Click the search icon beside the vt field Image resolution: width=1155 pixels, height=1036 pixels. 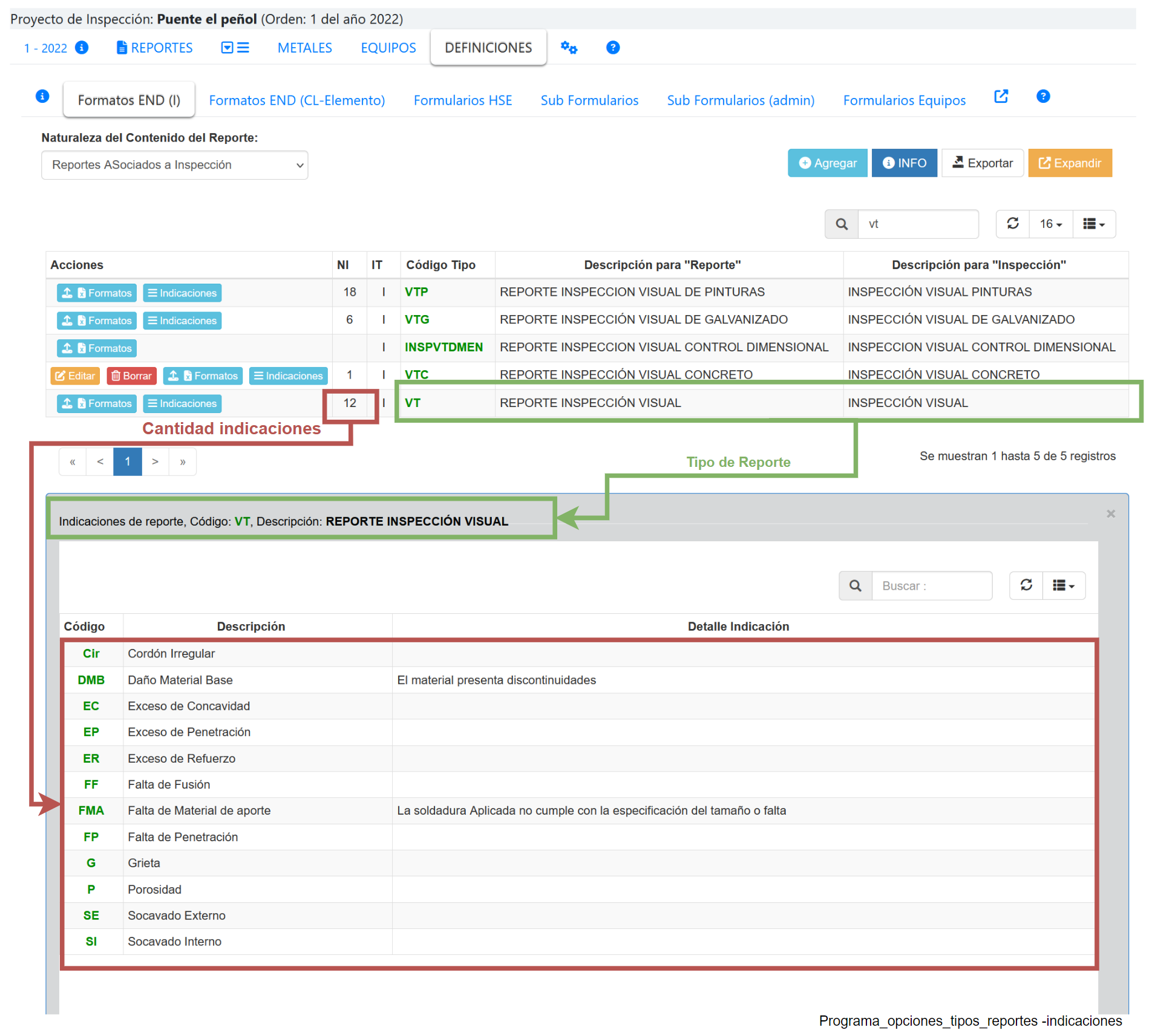point(841,224)
